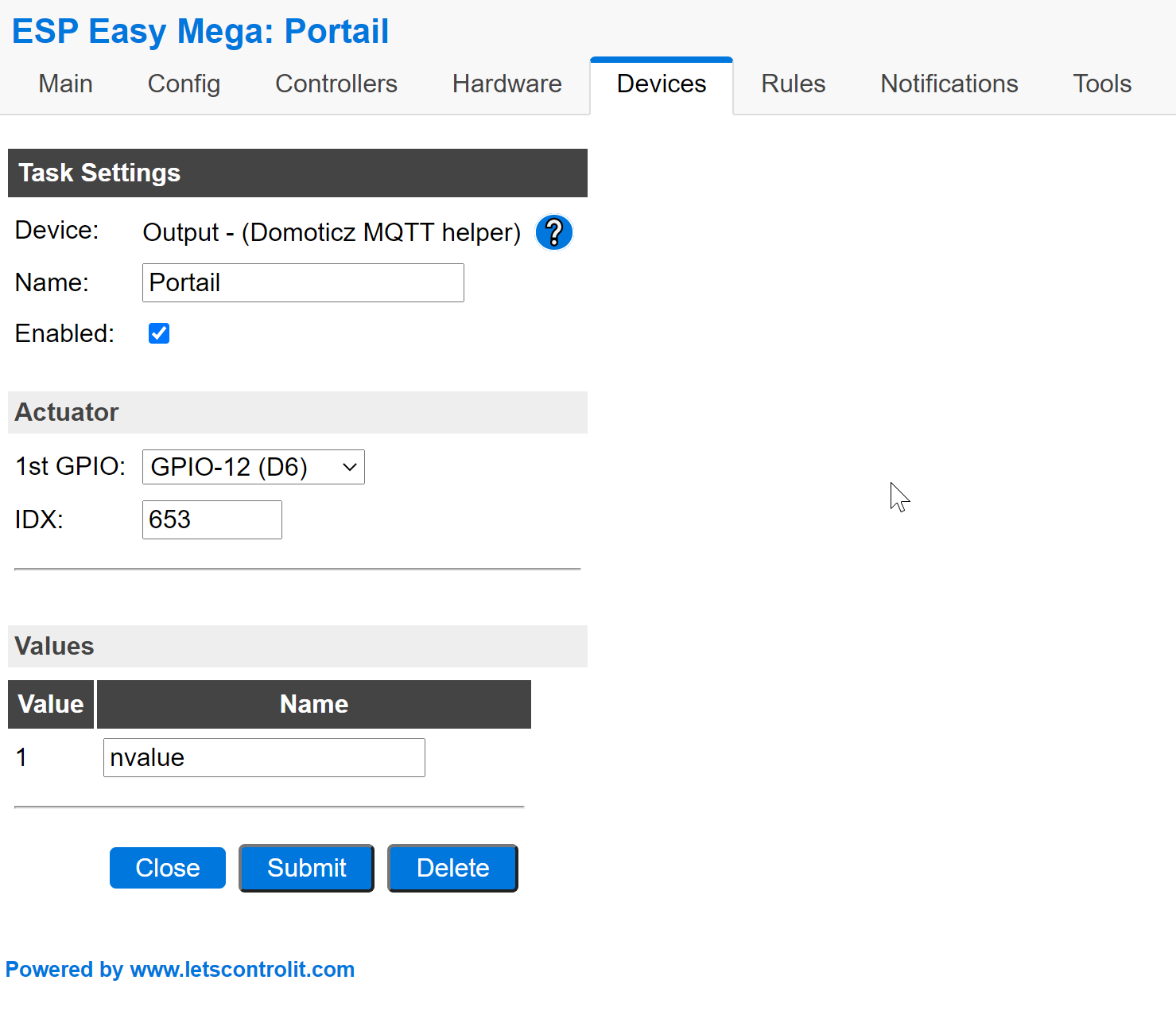Open the Config tab
1176x1019 pixels.
click(x=184, y=84)
